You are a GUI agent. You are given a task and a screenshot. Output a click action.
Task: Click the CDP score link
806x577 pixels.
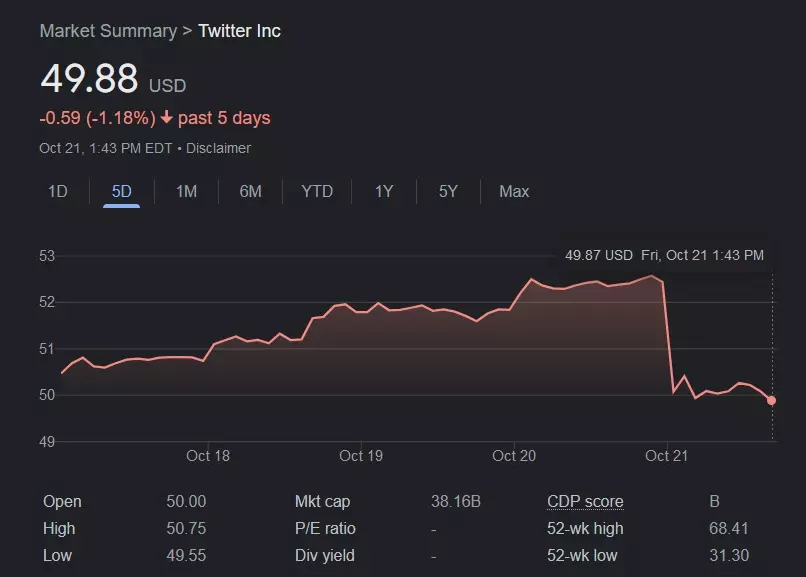[x=585, y=502]
